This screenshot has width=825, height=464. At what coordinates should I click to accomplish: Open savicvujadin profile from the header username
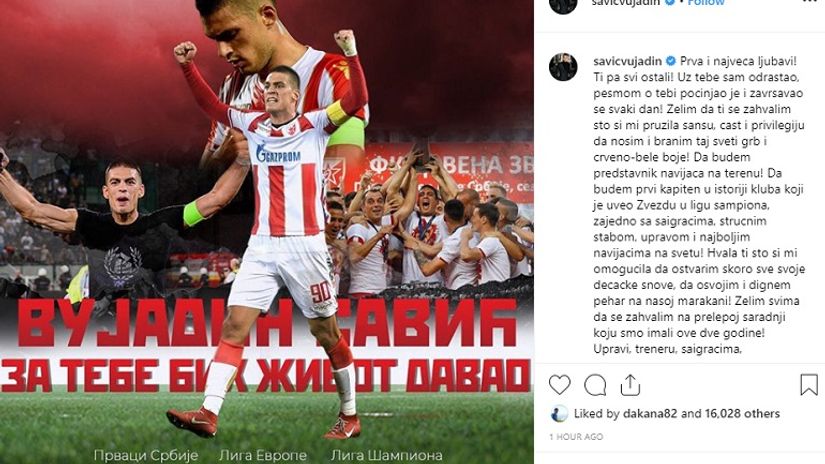626,2
